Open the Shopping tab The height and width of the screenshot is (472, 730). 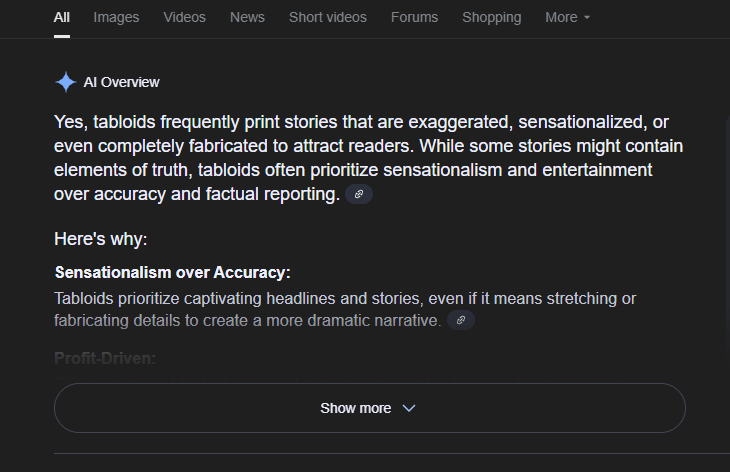point(492,17)
